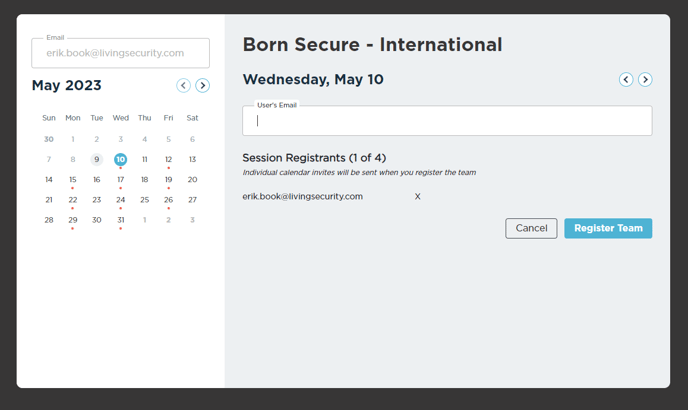Click the Session Registrants (1 of 4) label
The height and width of the screenshot is (410, 688).
(314, 158)
